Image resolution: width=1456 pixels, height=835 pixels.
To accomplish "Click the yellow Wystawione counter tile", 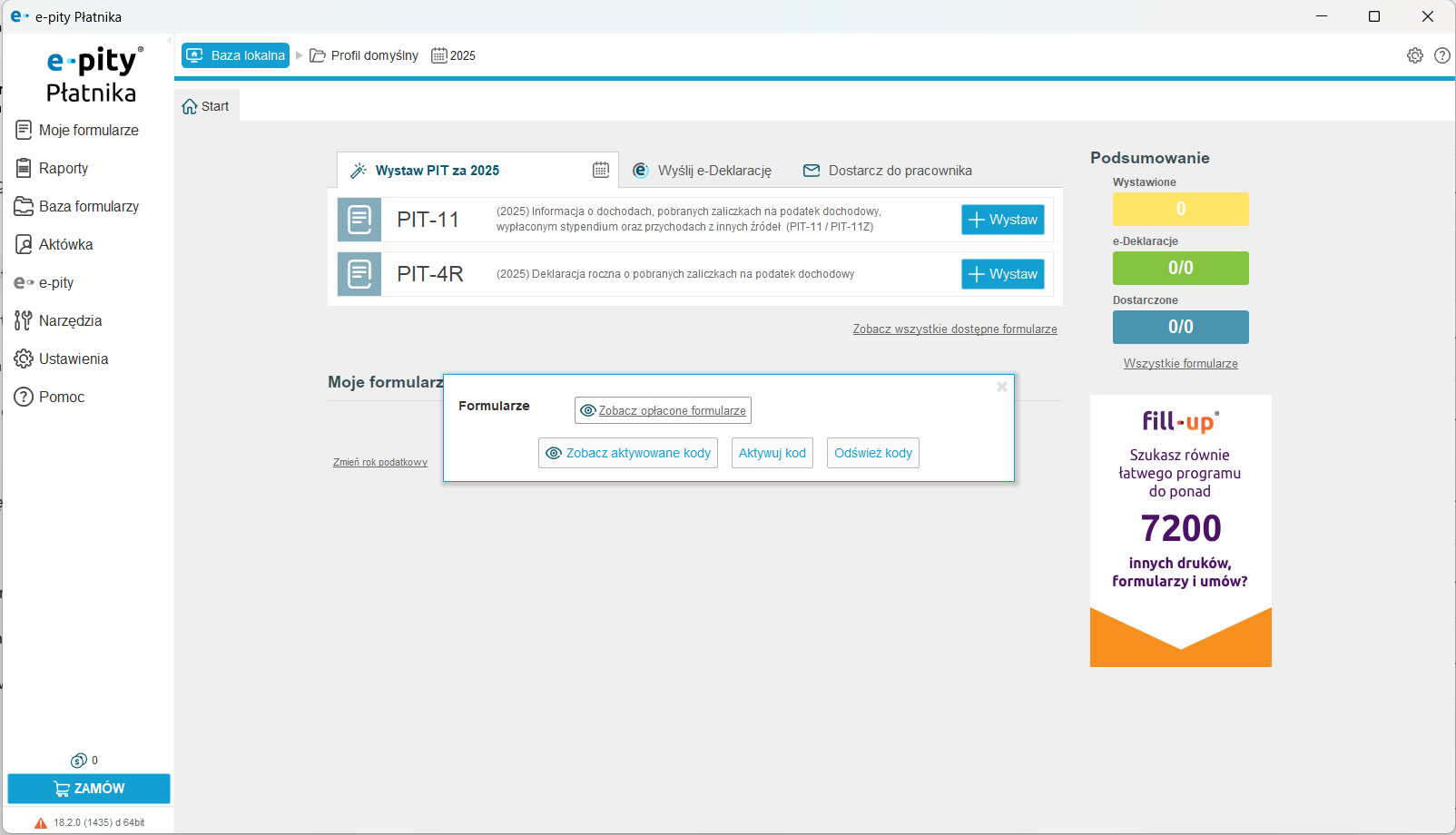I will 1180,209.
